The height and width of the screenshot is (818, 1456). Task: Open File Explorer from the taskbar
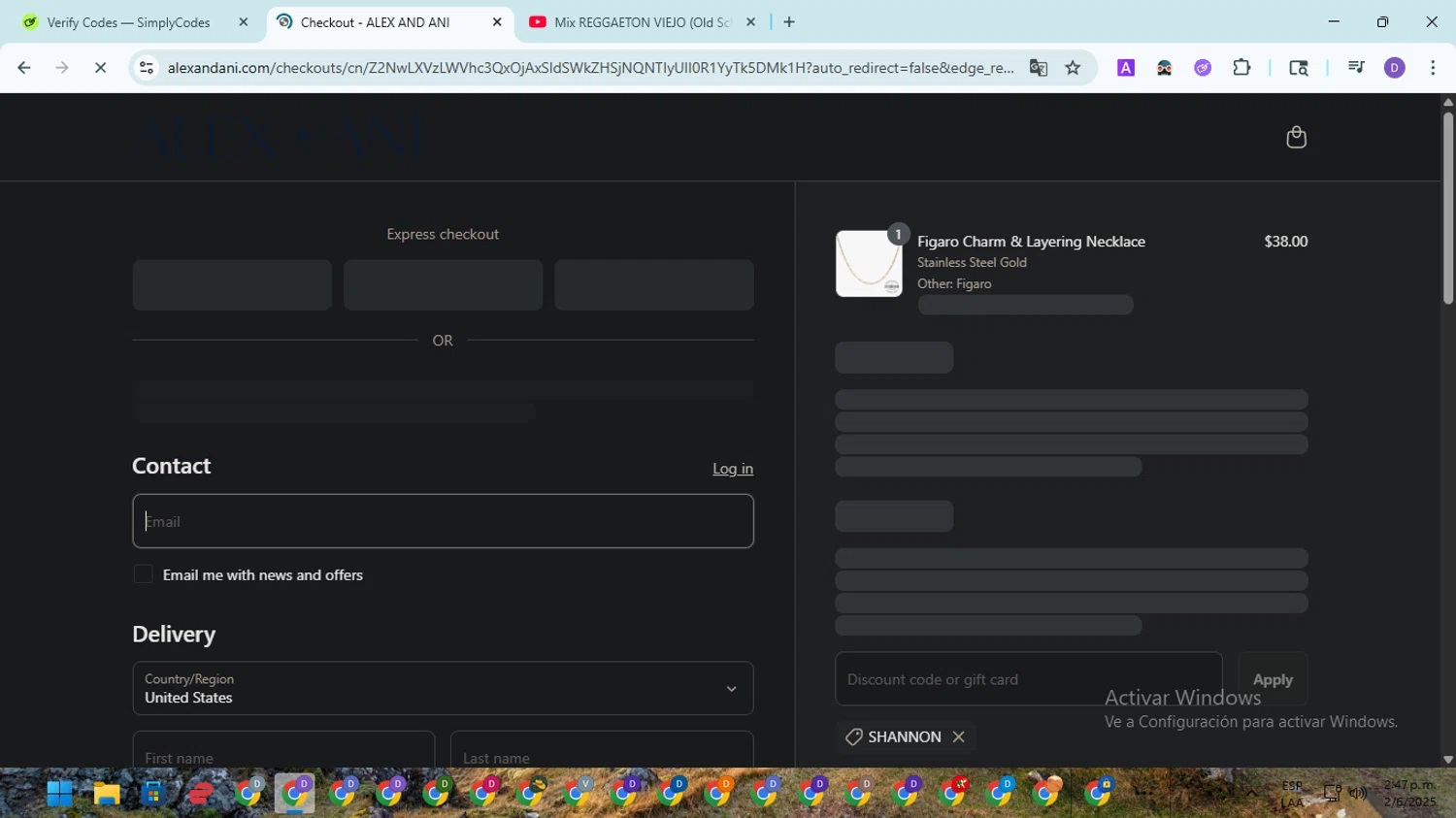click(x=107, y=794)
